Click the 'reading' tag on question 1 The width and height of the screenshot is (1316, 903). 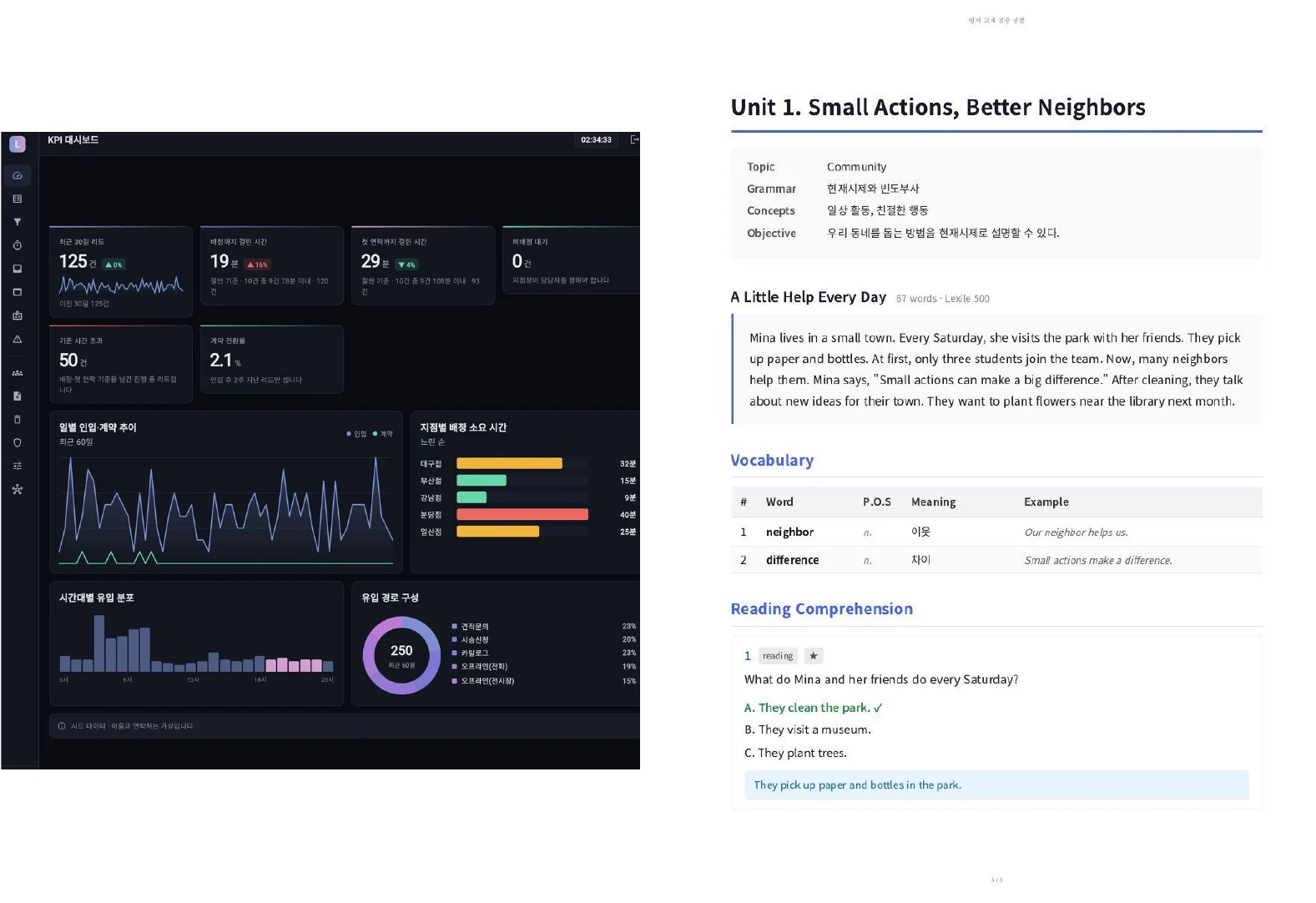coord(778,656)
